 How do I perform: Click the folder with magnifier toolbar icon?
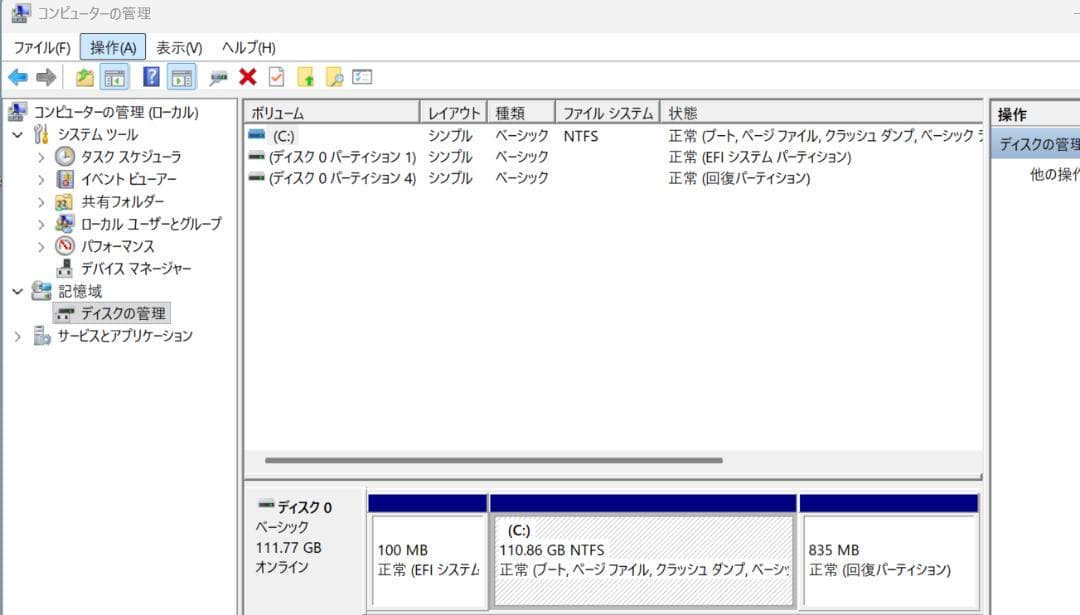point(336,77)
